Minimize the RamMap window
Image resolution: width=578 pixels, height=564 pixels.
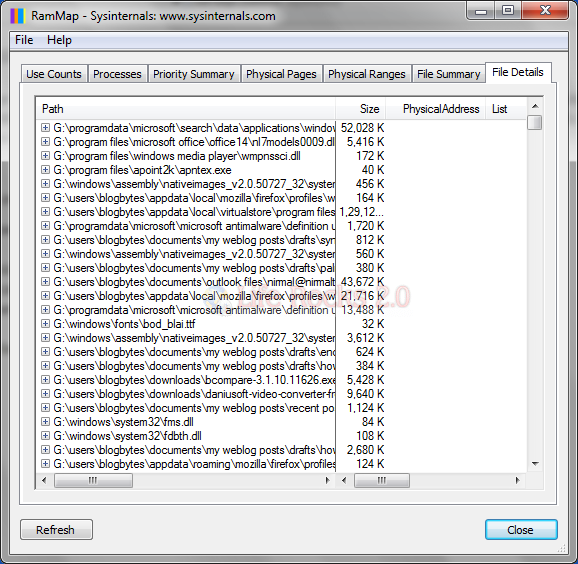481,11
